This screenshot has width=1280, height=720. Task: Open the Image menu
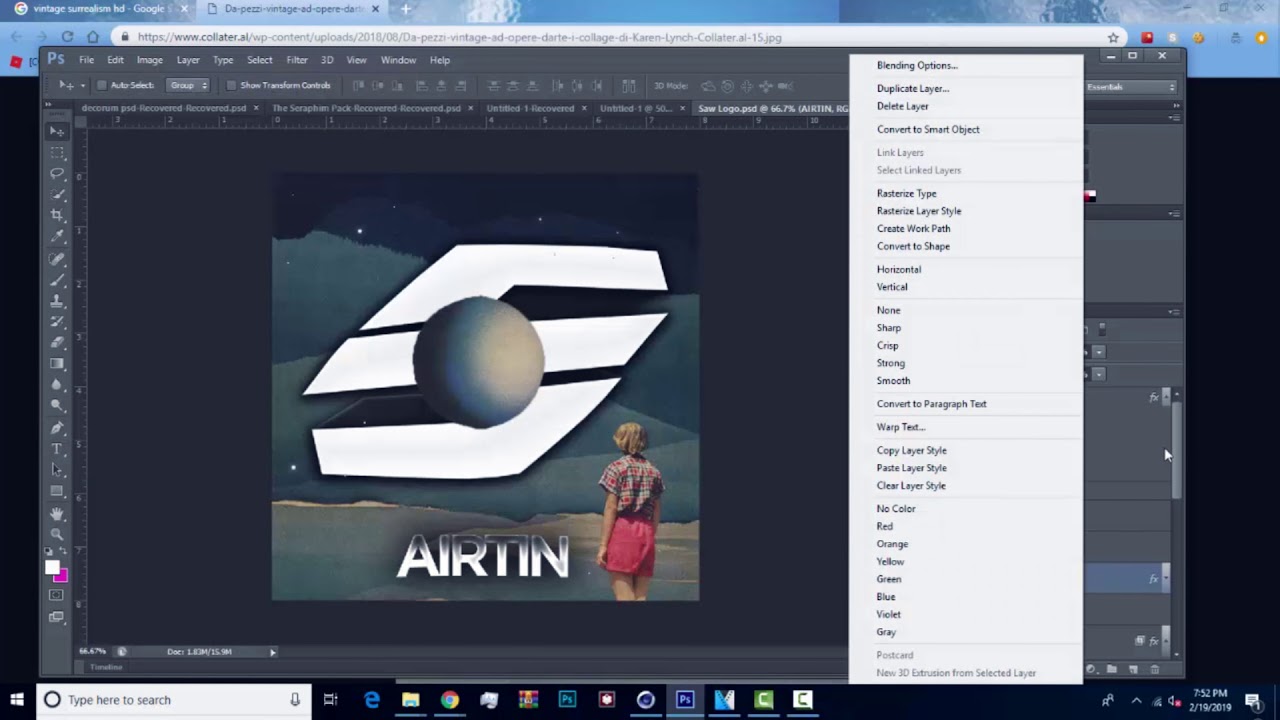[x=150, y=60]
